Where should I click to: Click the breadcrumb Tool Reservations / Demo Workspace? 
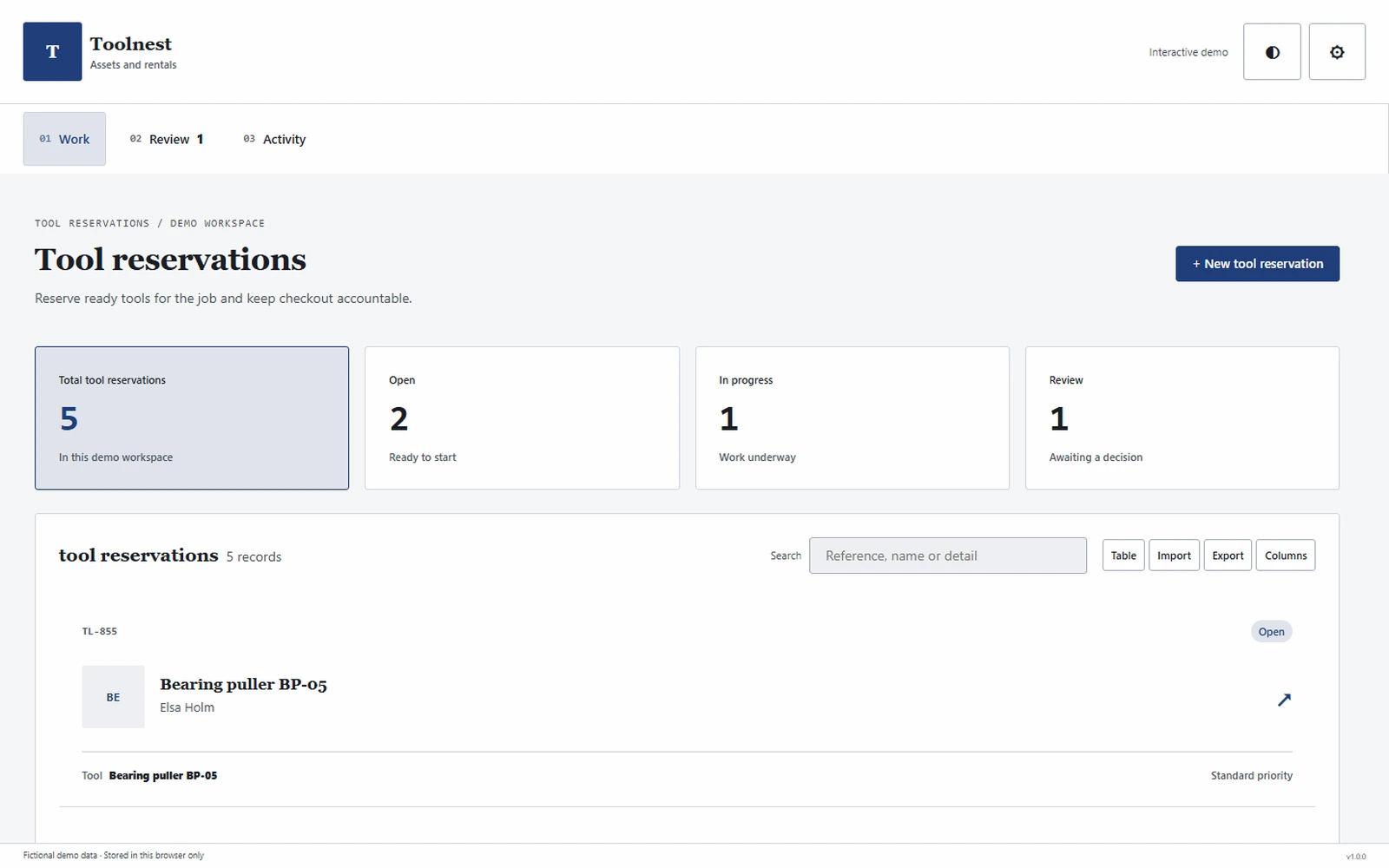[149, 223]
